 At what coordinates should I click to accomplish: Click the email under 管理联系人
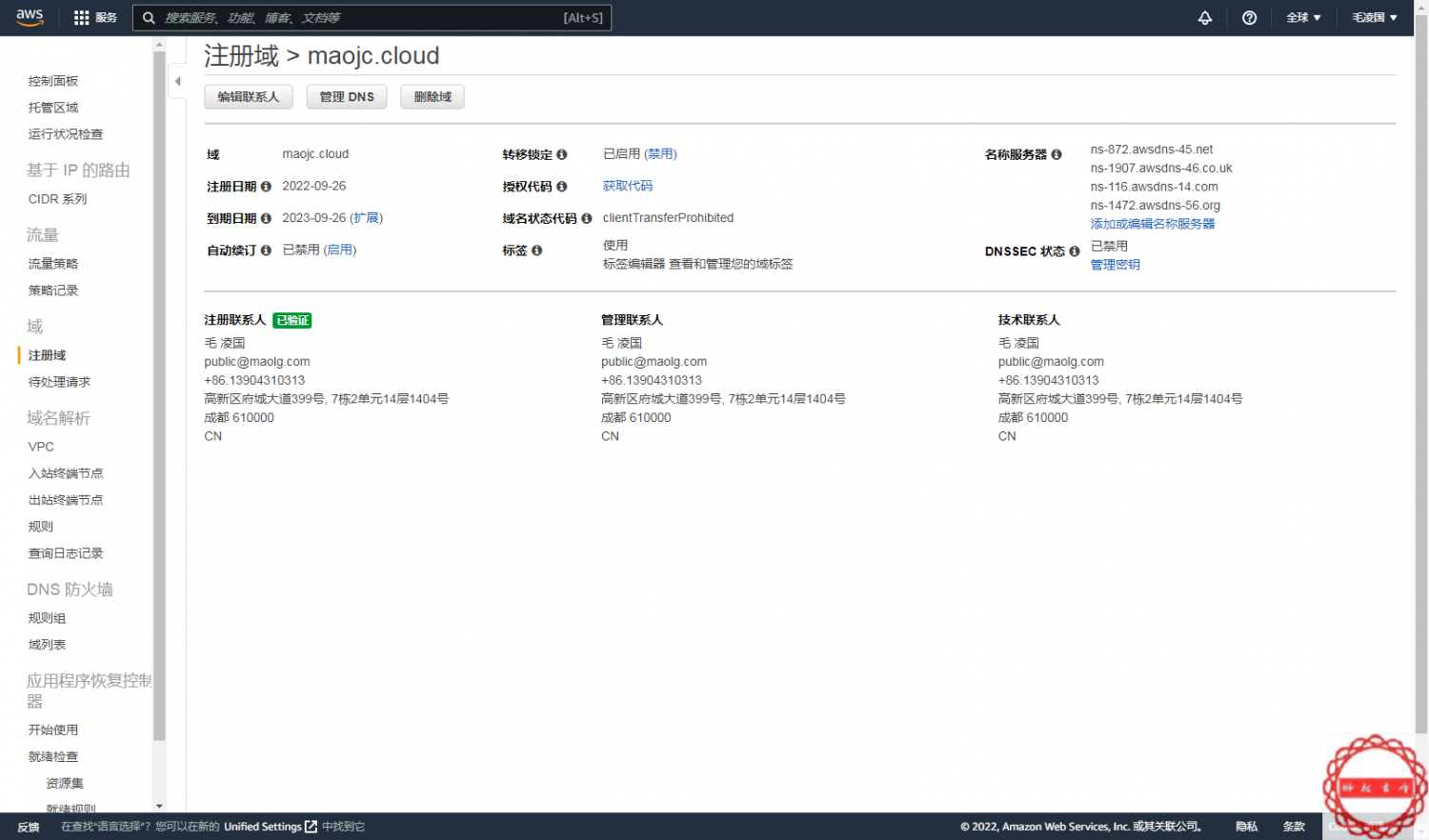click(654, 362)
